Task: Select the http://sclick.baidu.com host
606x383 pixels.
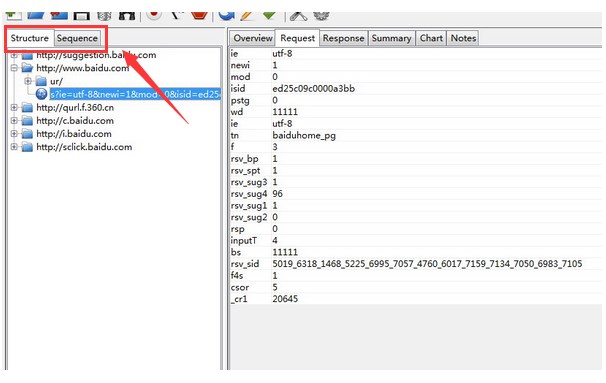Action: (84, 147)
